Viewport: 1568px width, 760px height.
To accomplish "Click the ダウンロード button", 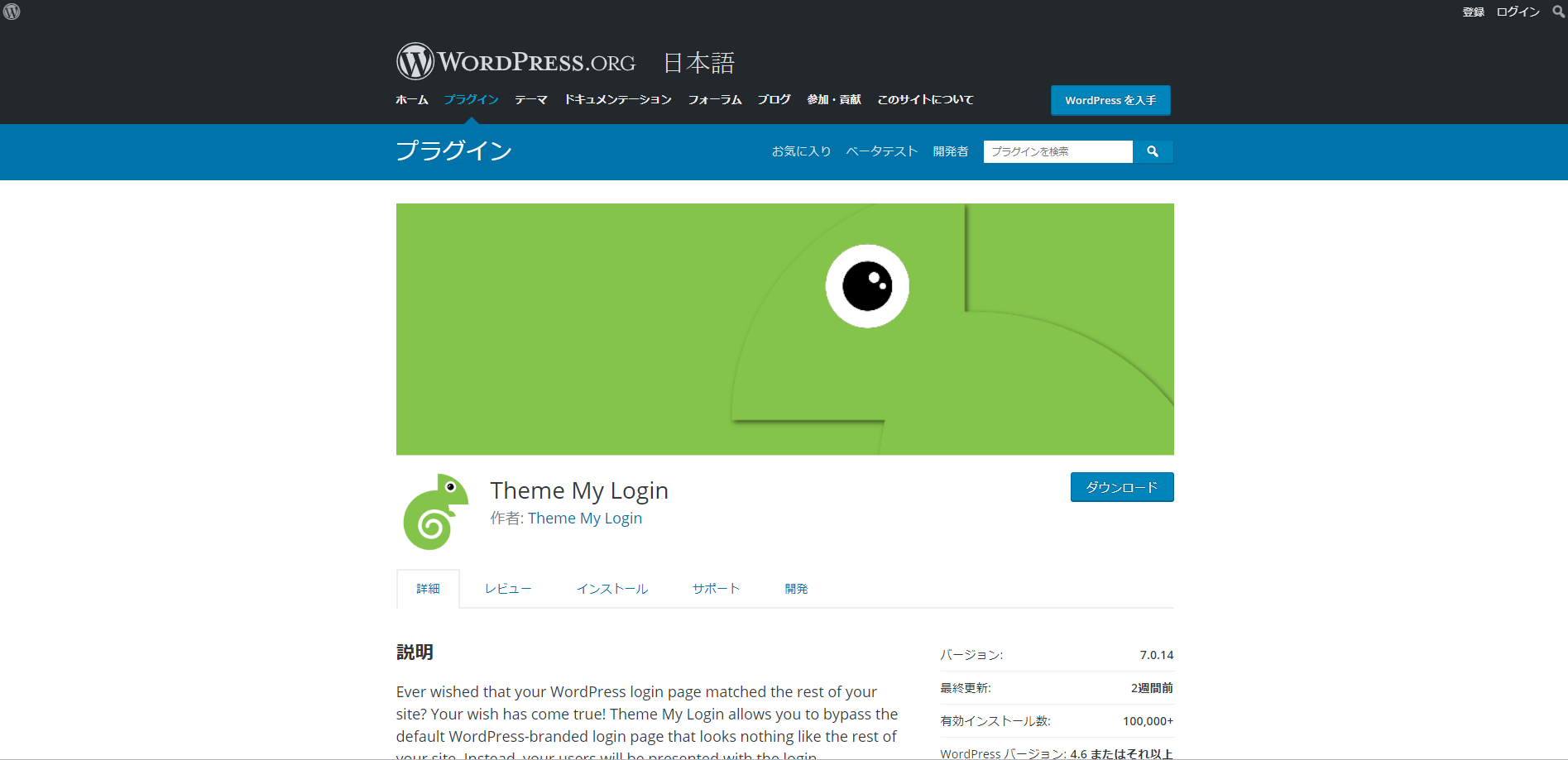I will click(x=1121, y=487).
